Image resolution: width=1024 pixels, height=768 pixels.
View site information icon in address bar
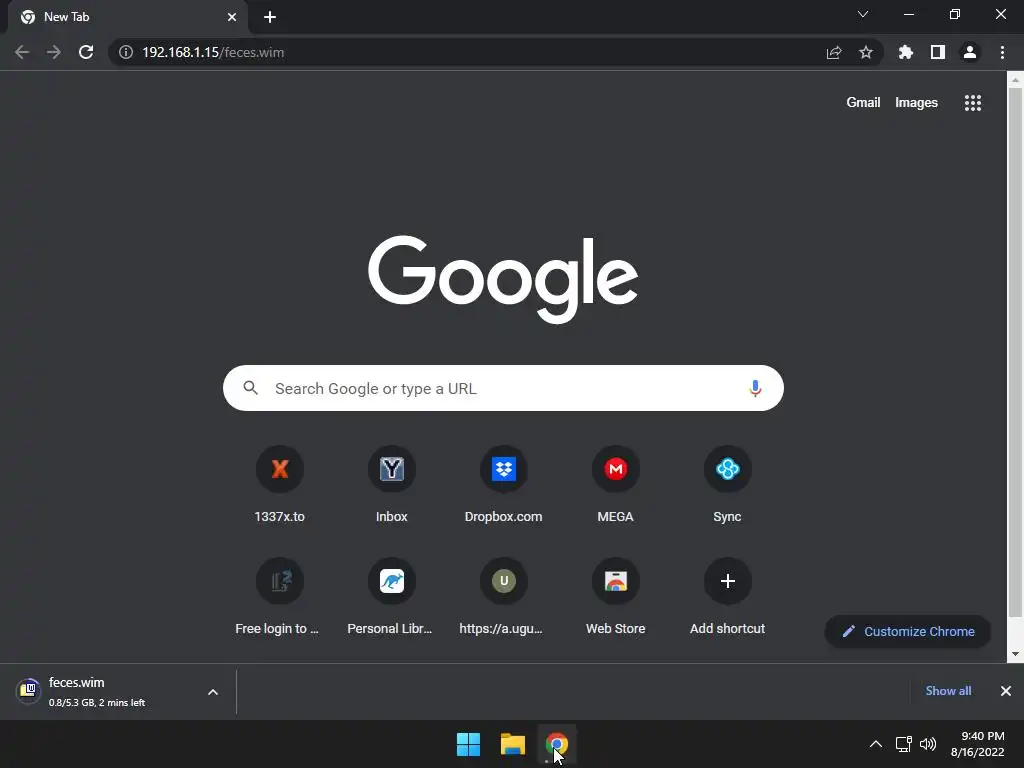pyautogui.click(x=125, y=52)
